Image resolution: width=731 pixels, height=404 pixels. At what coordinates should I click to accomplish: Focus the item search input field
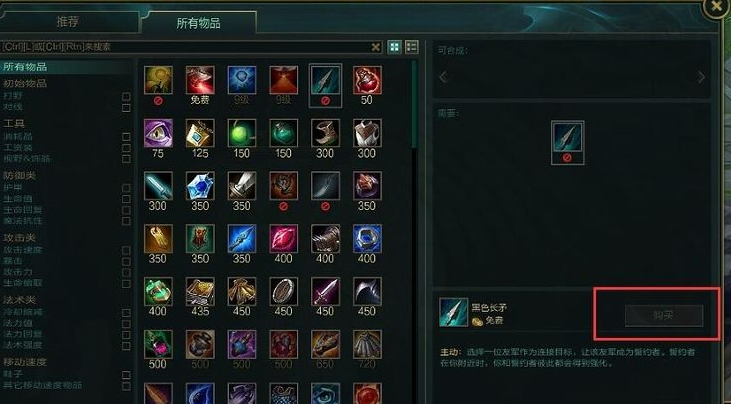[186, 47]
